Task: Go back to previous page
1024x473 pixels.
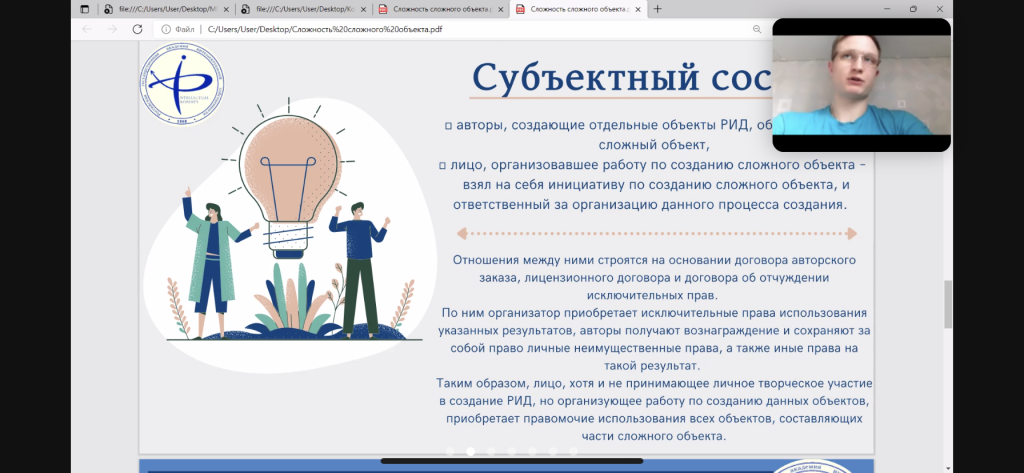Action: [87, 29]
